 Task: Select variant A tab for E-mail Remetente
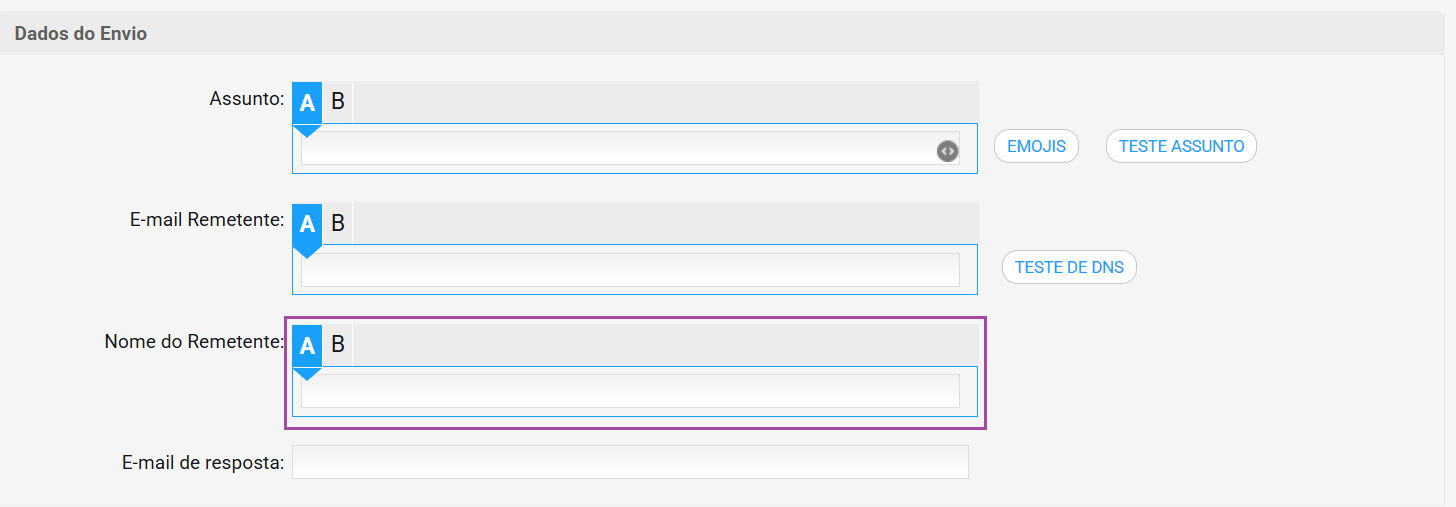(x=307, y=224)
